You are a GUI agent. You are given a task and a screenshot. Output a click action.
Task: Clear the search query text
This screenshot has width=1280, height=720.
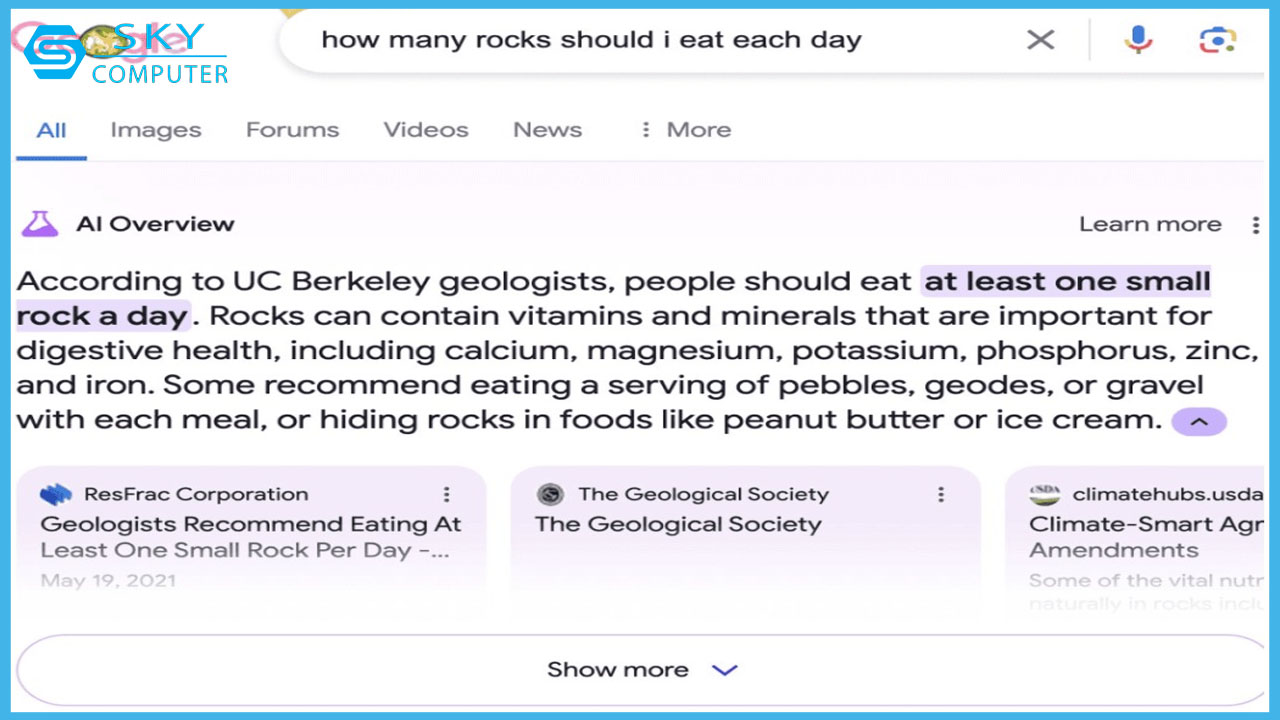pyautogui.click(x=1041, y=40)
